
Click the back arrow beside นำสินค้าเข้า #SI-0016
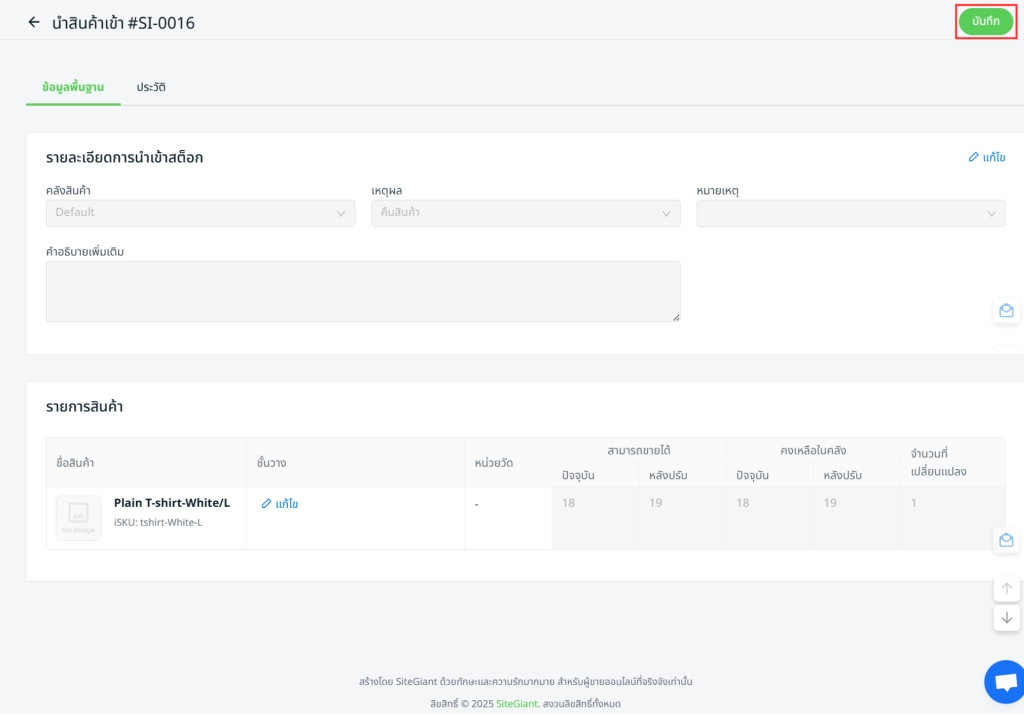tap(34, 22)
